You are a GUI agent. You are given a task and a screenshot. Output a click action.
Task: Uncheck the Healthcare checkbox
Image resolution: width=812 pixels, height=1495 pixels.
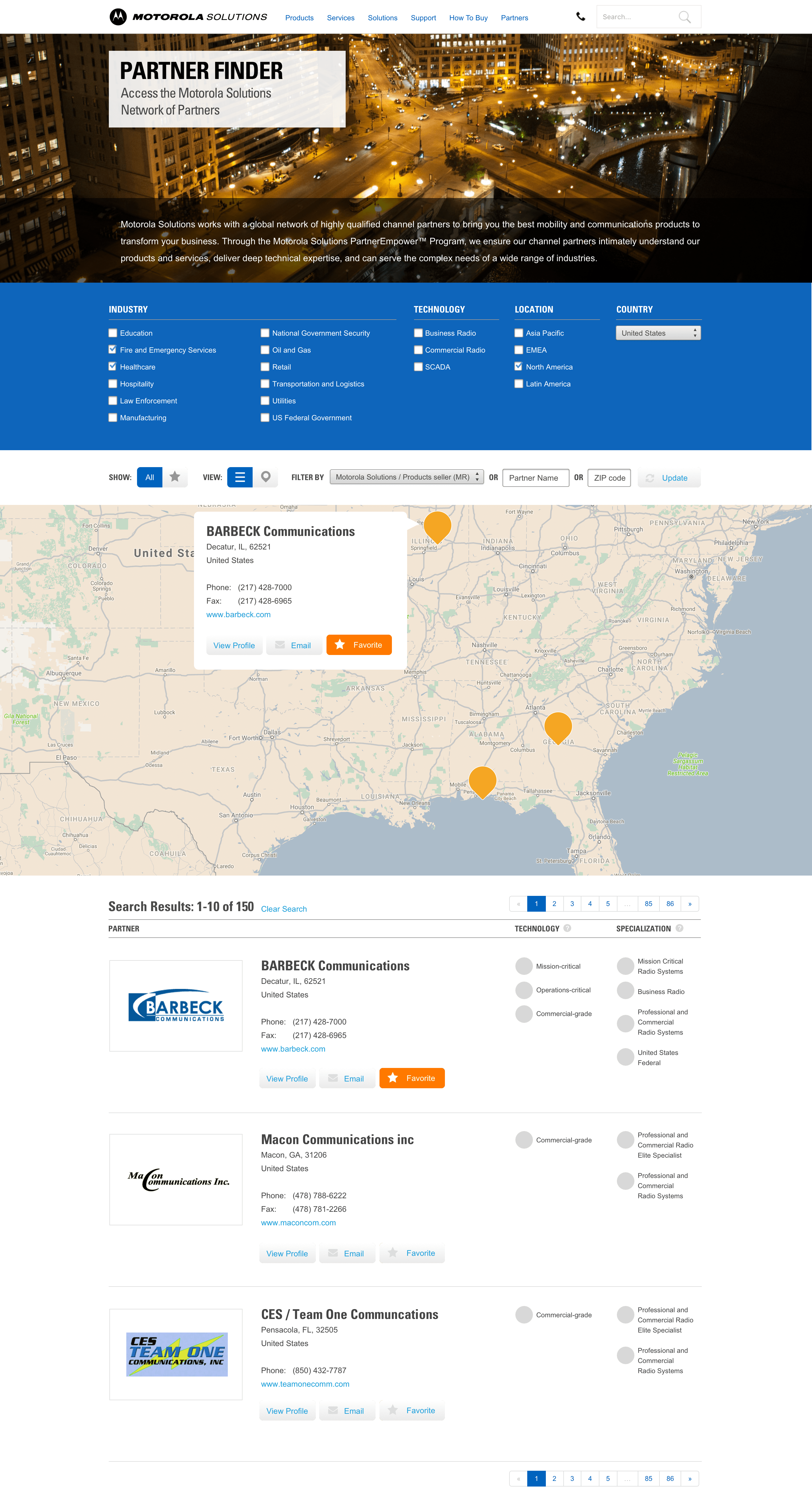pyautogui.click(x=112, y=367)
